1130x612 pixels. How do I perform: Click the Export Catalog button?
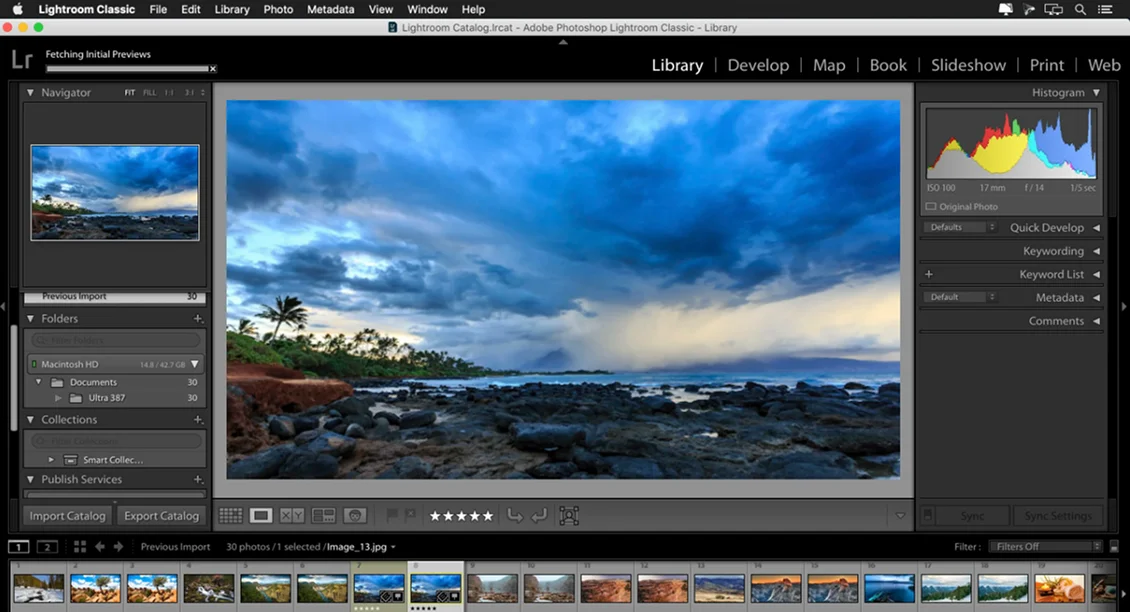click(x=161, y=516)
